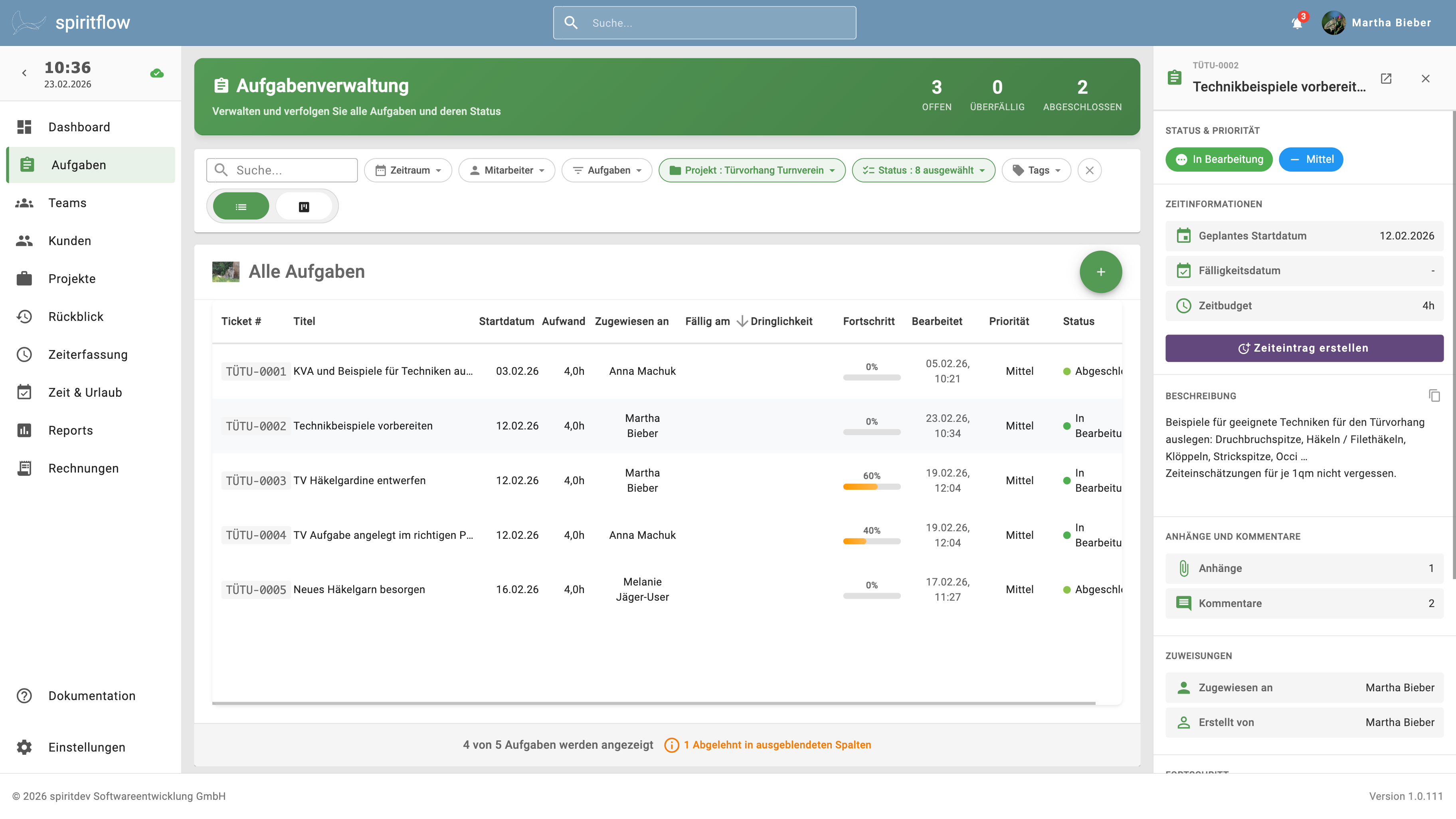Navigate to Projekte

(91, 279)
